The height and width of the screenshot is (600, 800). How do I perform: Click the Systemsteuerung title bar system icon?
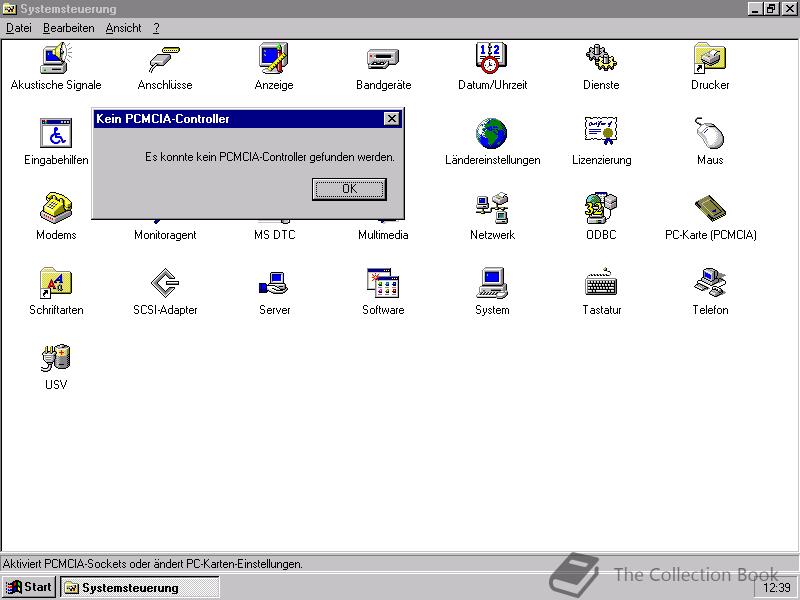(x=10, y=9)
